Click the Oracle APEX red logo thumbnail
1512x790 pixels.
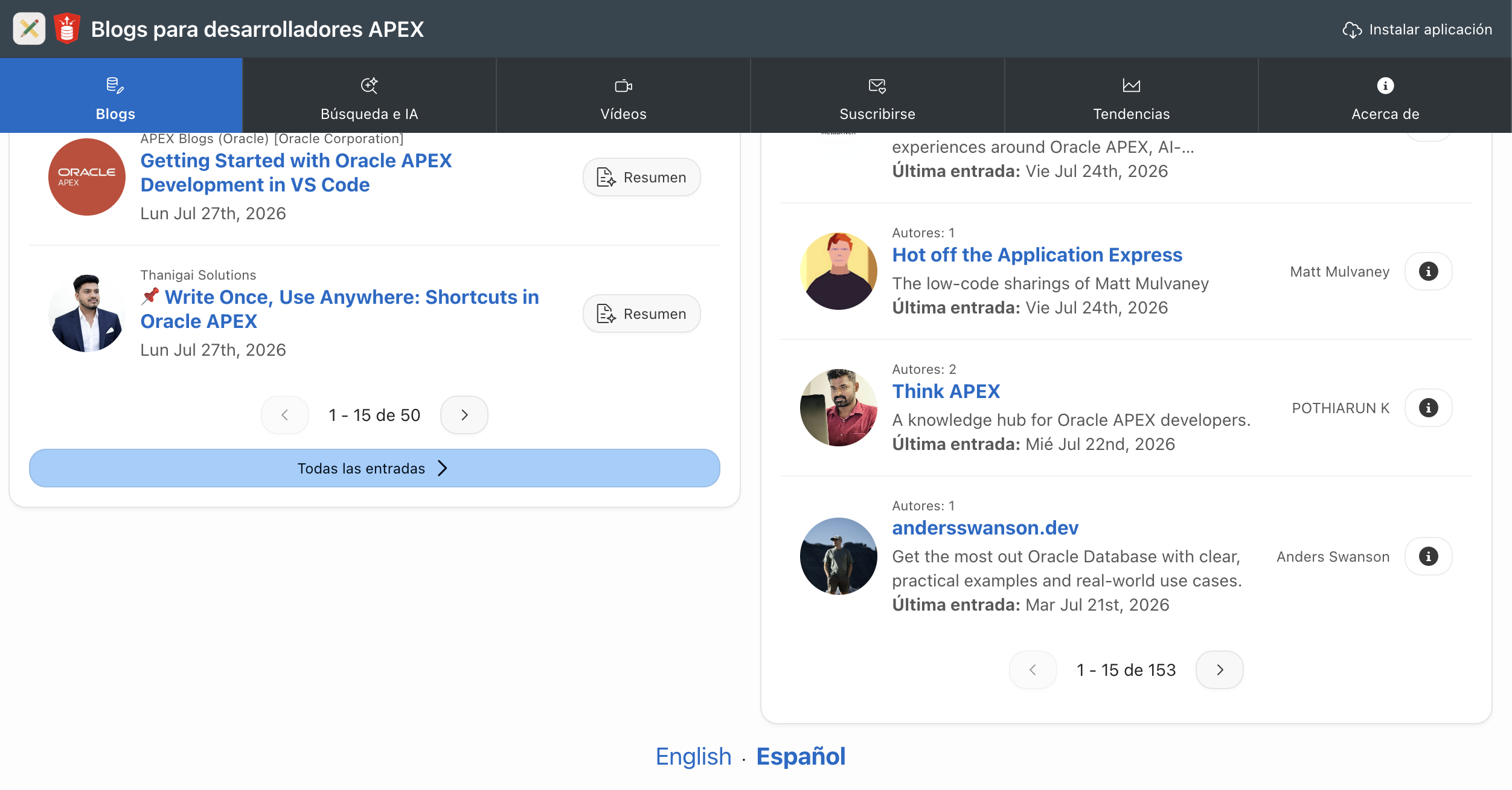pyautogui.click(x=87, y=177)
